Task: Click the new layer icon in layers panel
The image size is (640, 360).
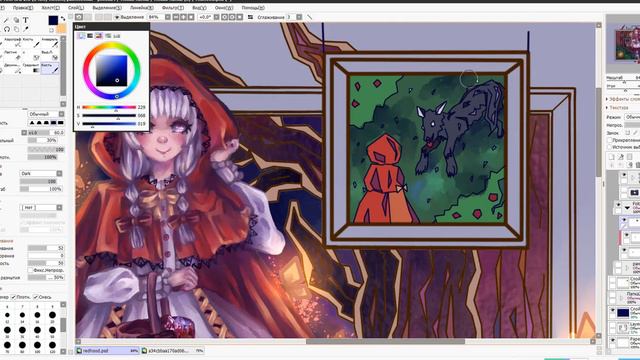Action: click(611, 157)
